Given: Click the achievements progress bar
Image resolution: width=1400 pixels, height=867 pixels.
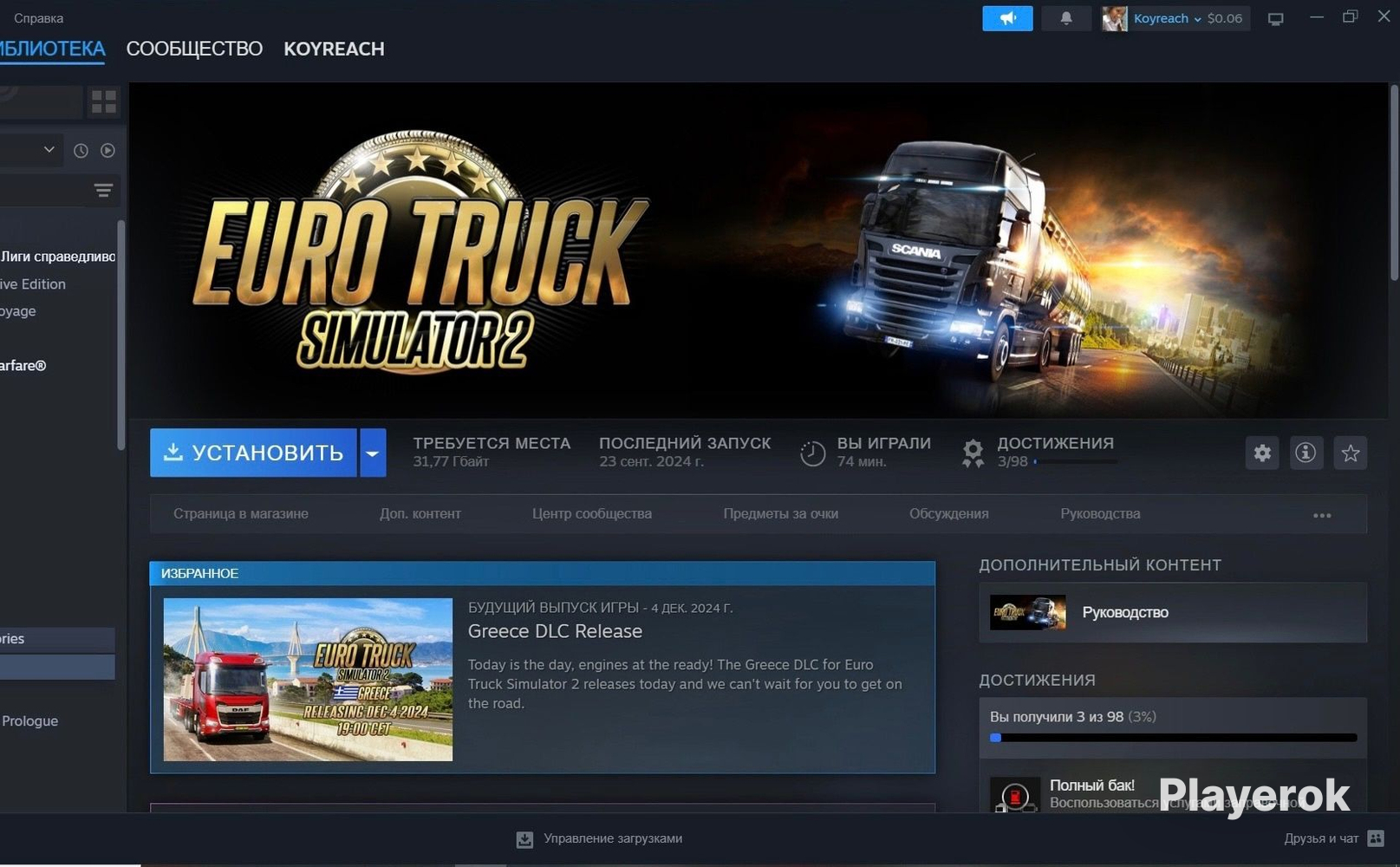Looking at the screenshot, I should [x=1173, y=738].
